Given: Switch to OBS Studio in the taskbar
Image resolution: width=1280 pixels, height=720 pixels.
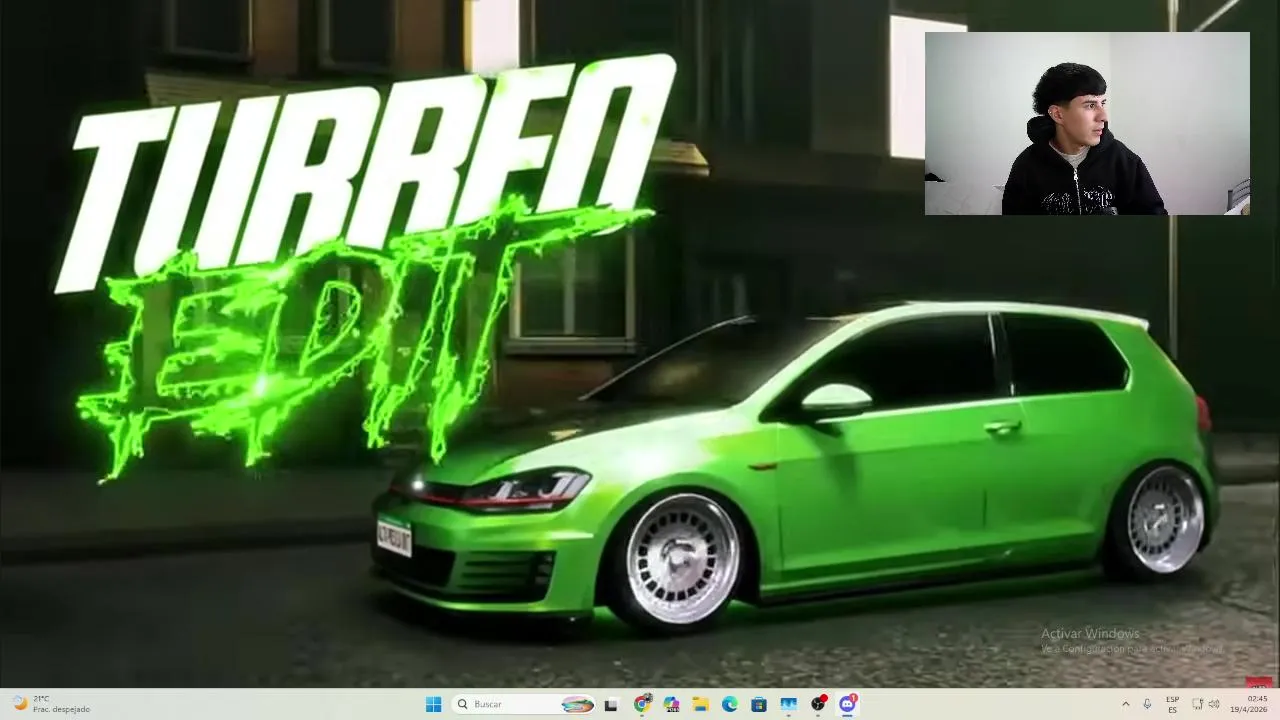Looking at the screenshot, I should click(818, 704).
